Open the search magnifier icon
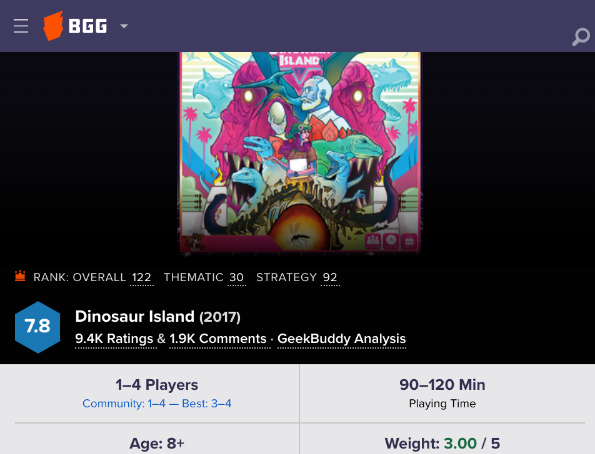 pyautogui.click(x=581, y=37)
